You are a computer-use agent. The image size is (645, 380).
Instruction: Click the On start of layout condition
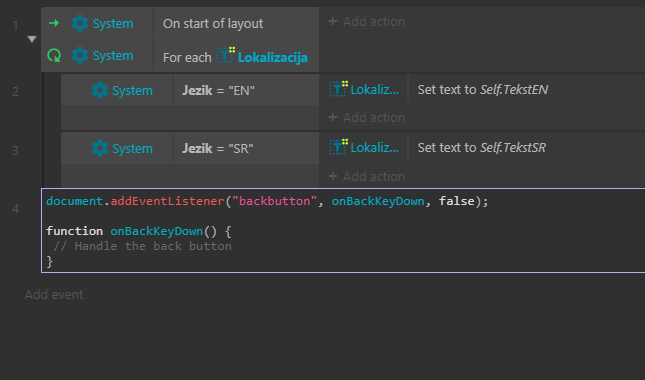click(236, 23)
